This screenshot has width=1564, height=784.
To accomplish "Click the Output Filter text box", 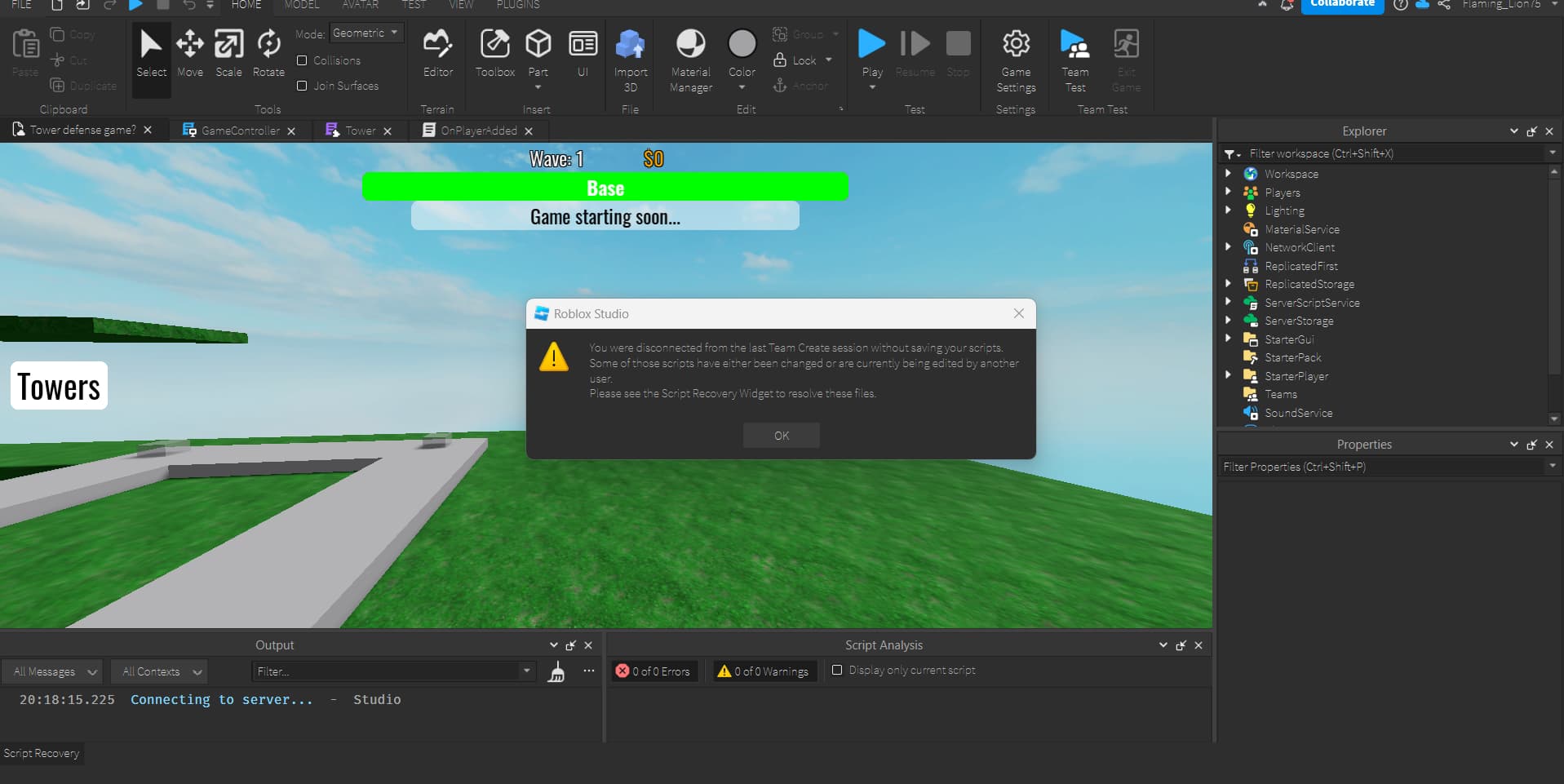I will (386, 671).
